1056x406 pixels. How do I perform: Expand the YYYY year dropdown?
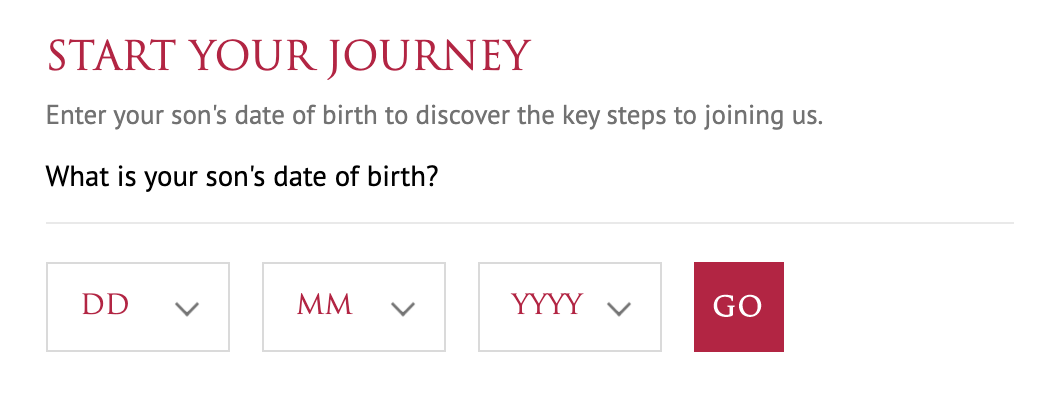(x=570, y=307)
